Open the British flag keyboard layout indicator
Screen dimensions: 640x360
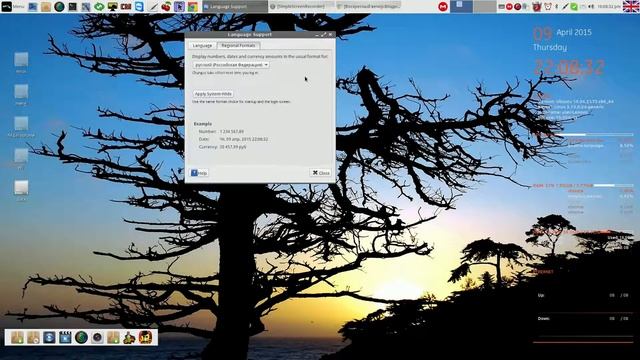tap(631, 7)
